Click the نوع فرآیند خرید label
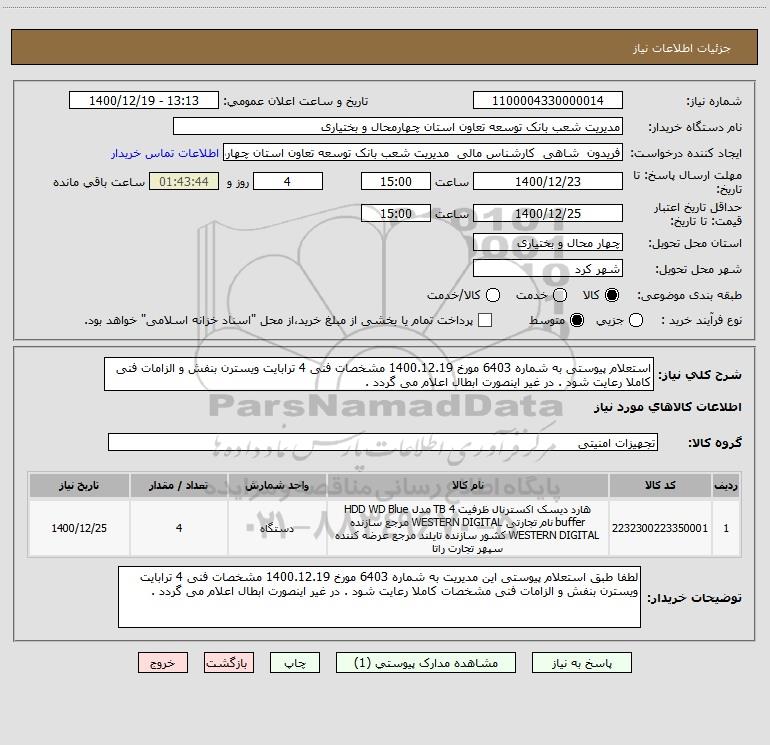This screenshot has height=745, width=770. (x=701, y=320)
